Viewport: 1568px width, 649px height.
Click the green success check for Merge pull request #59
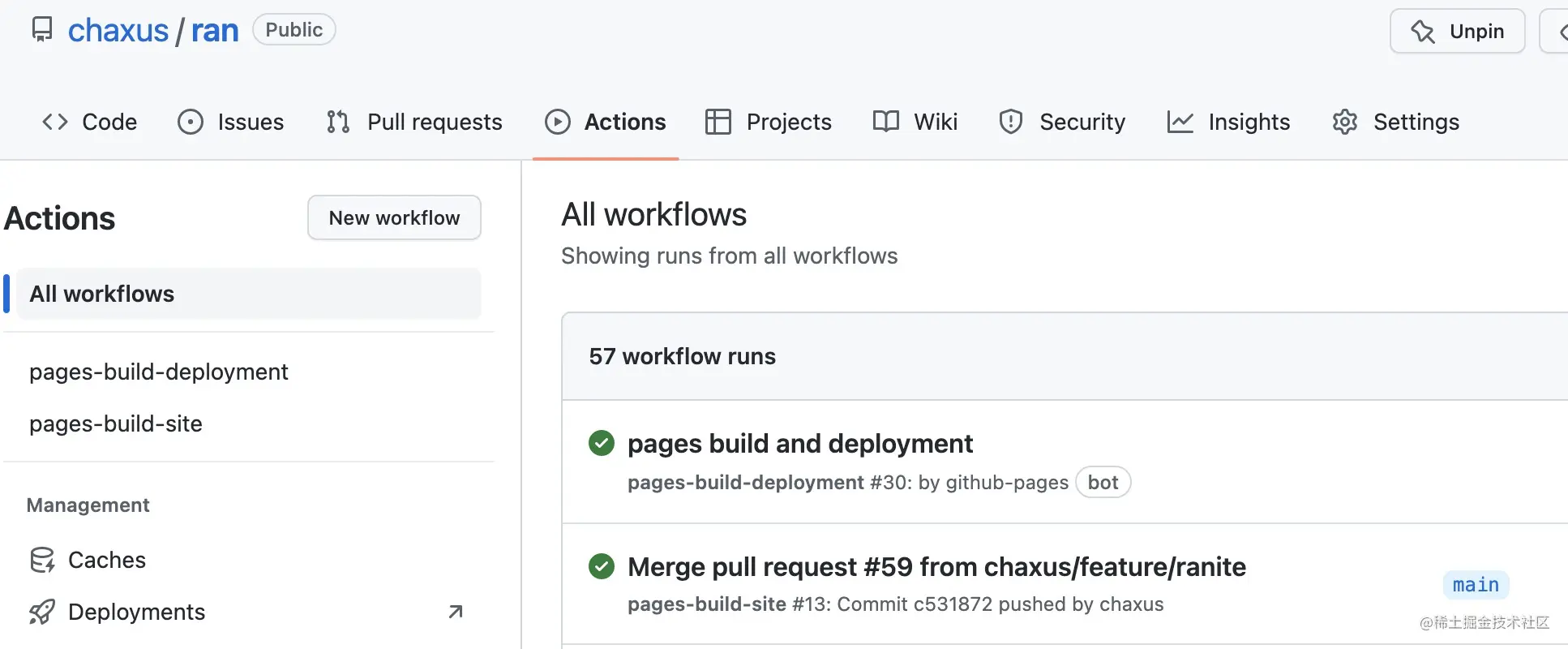pos(602,566)
